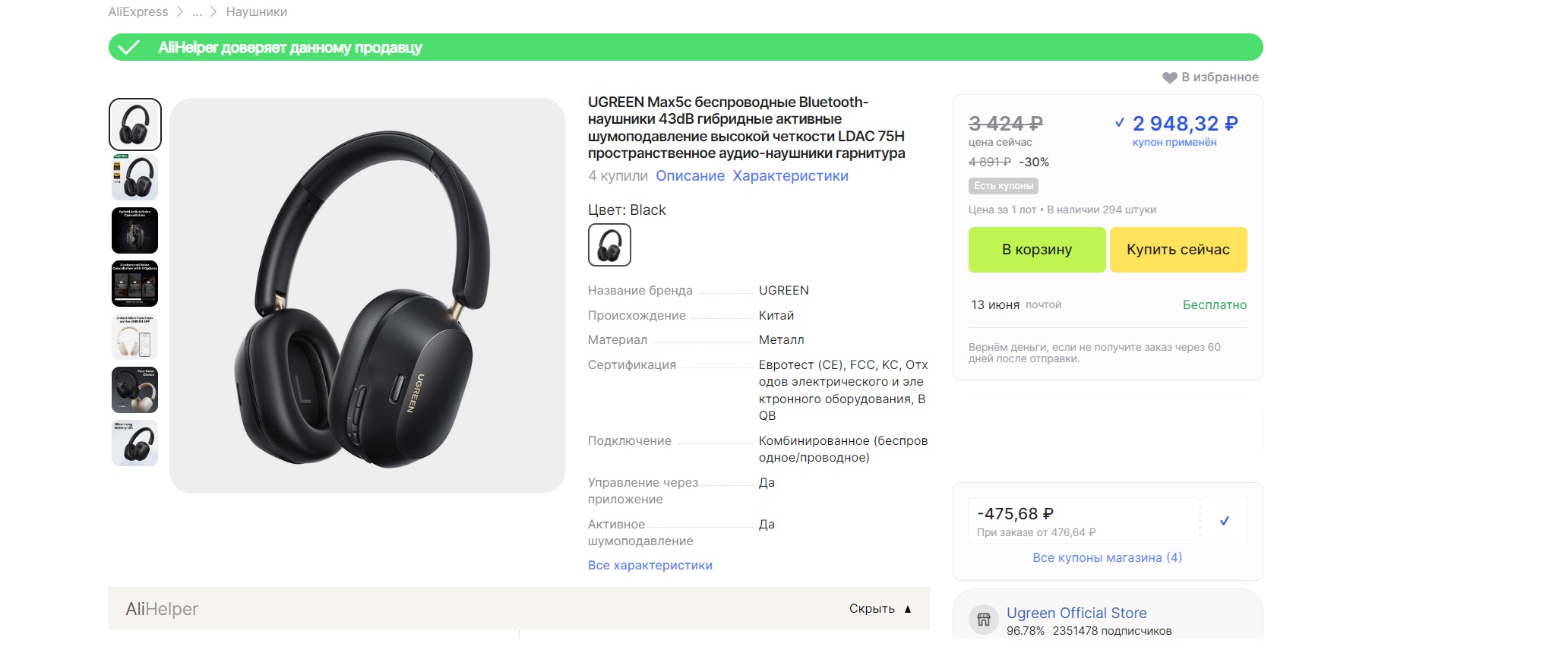This screenshot has height=656, width=1568.
Task: Collapse the AliHelper panel with Скрыть
Action: tap(880, 609)
